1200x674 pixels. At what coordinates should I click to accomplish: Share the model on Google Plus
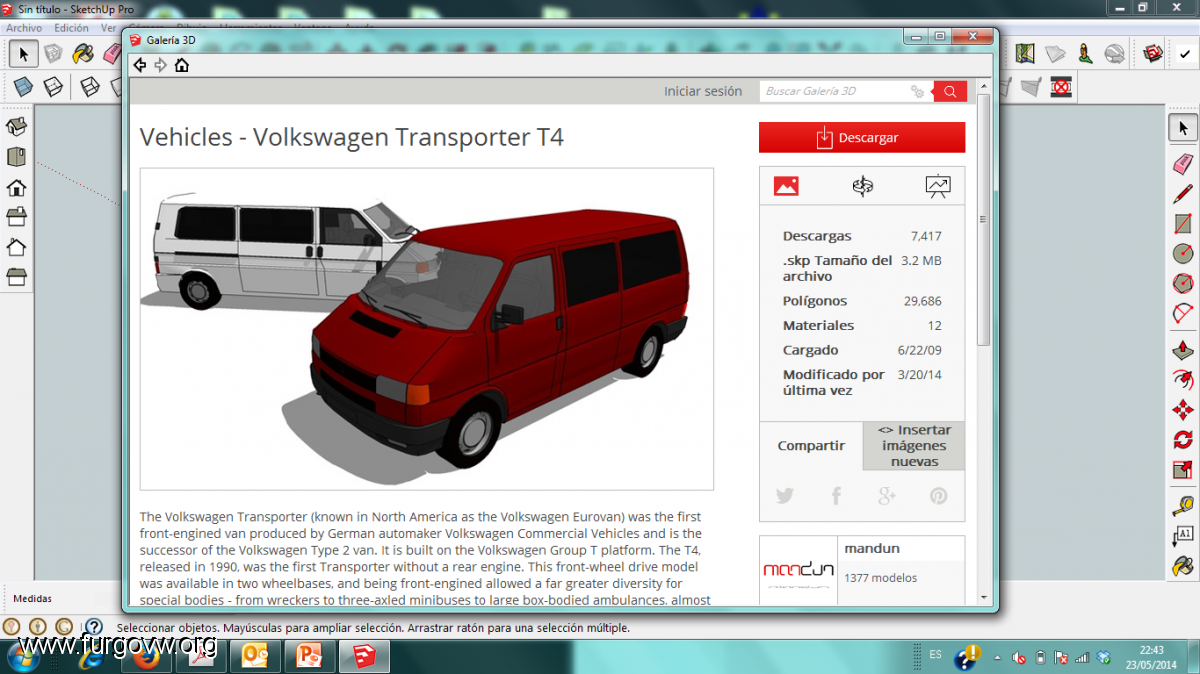[887, 496]
